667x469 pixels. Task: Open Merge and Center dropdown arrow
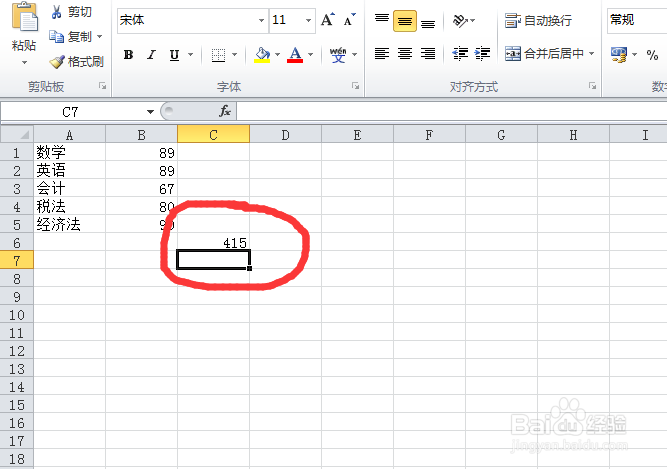click(591, 54)
